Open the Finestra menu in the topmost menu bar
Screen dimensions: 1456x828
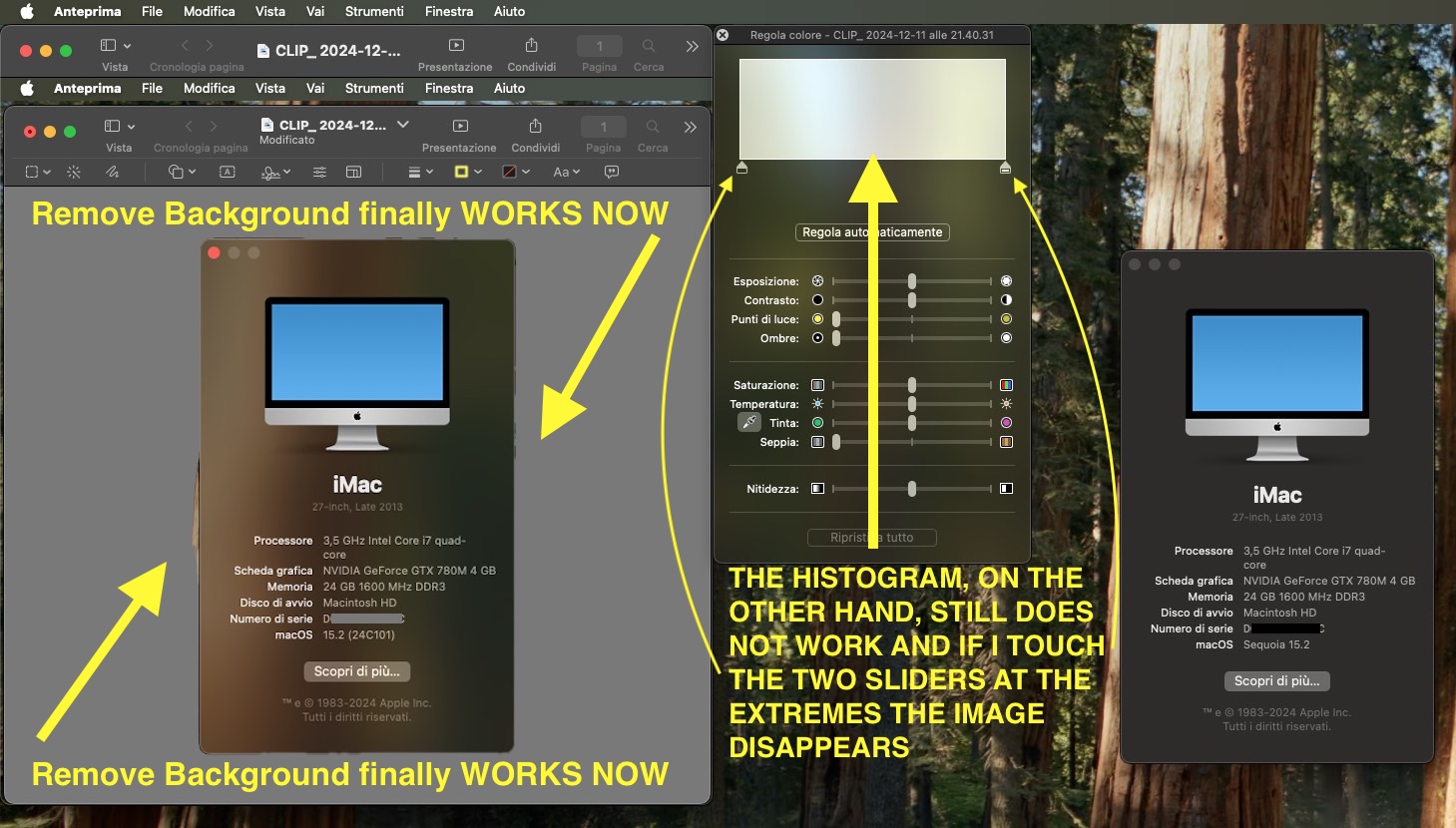pos(449,11)
